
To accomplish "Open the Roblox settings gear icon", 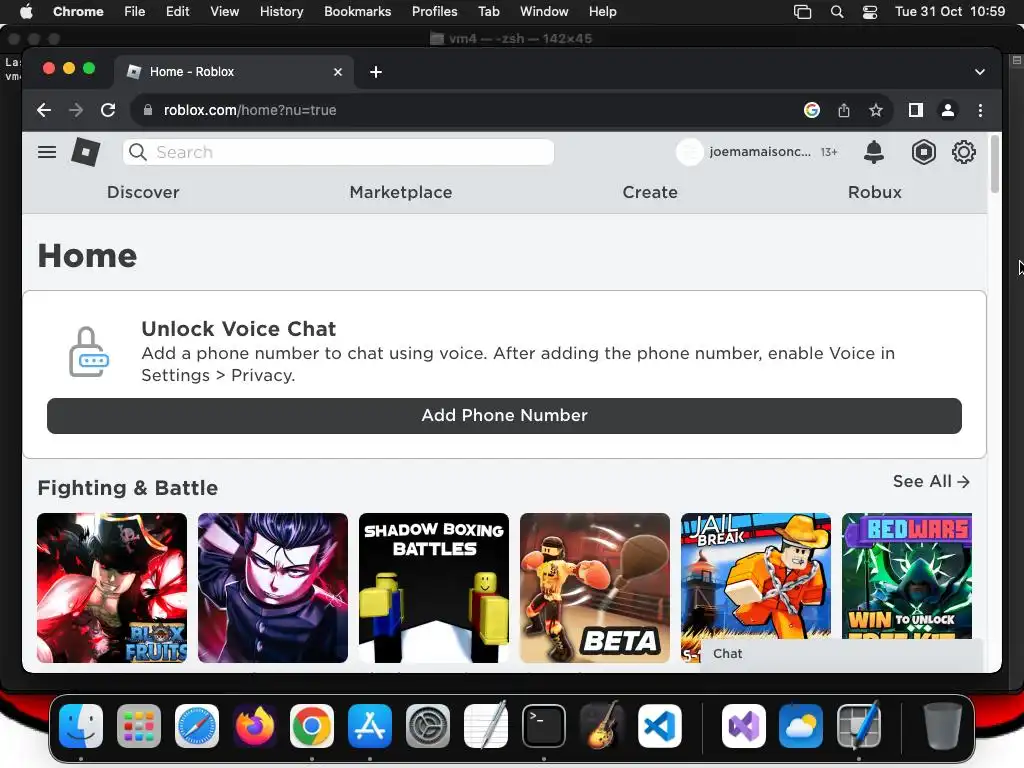I will tap(963, 152).
